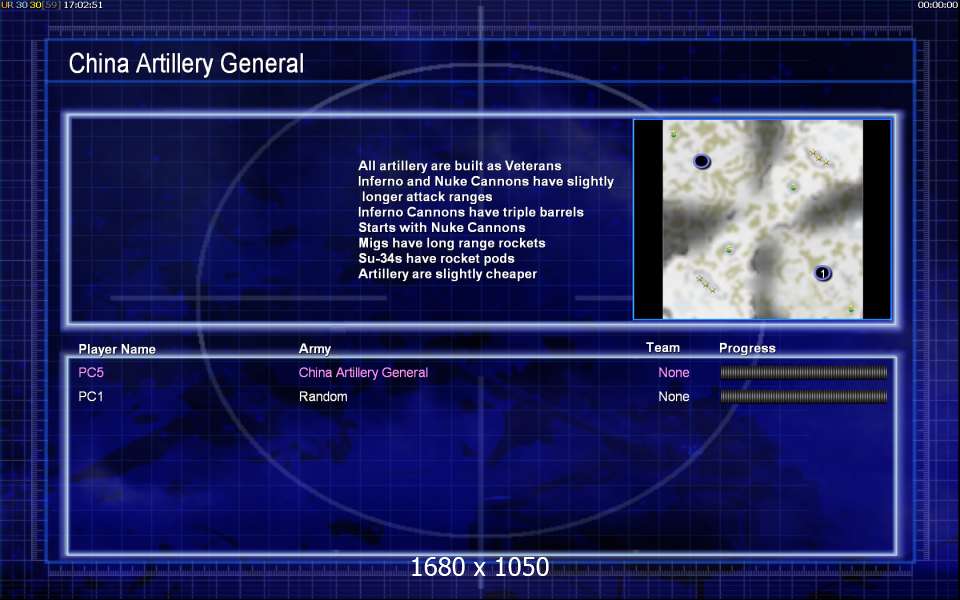
Task: Click the PC5 loading progress bar
Action: [804, 372]
